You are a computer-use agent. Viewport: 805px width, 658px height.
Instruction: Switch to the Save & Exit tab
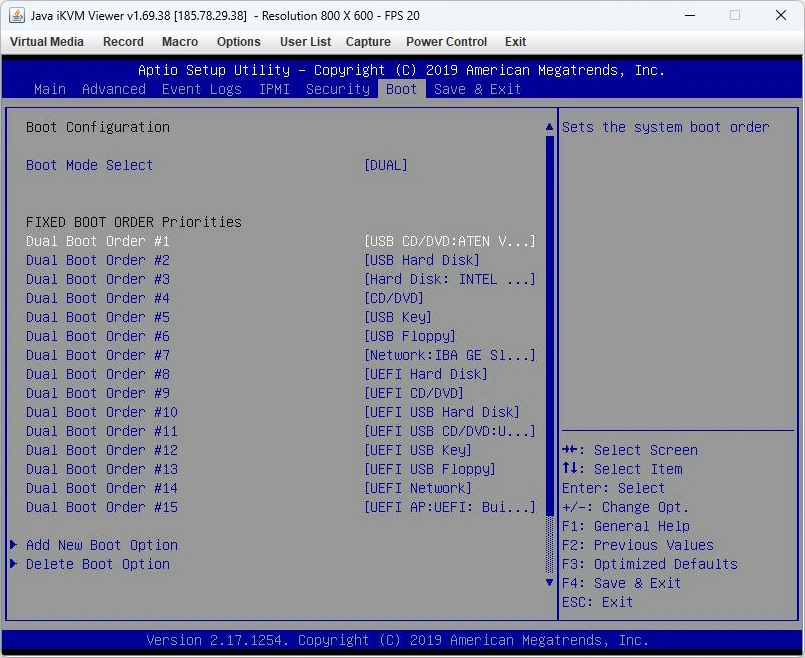click(477, 89)
